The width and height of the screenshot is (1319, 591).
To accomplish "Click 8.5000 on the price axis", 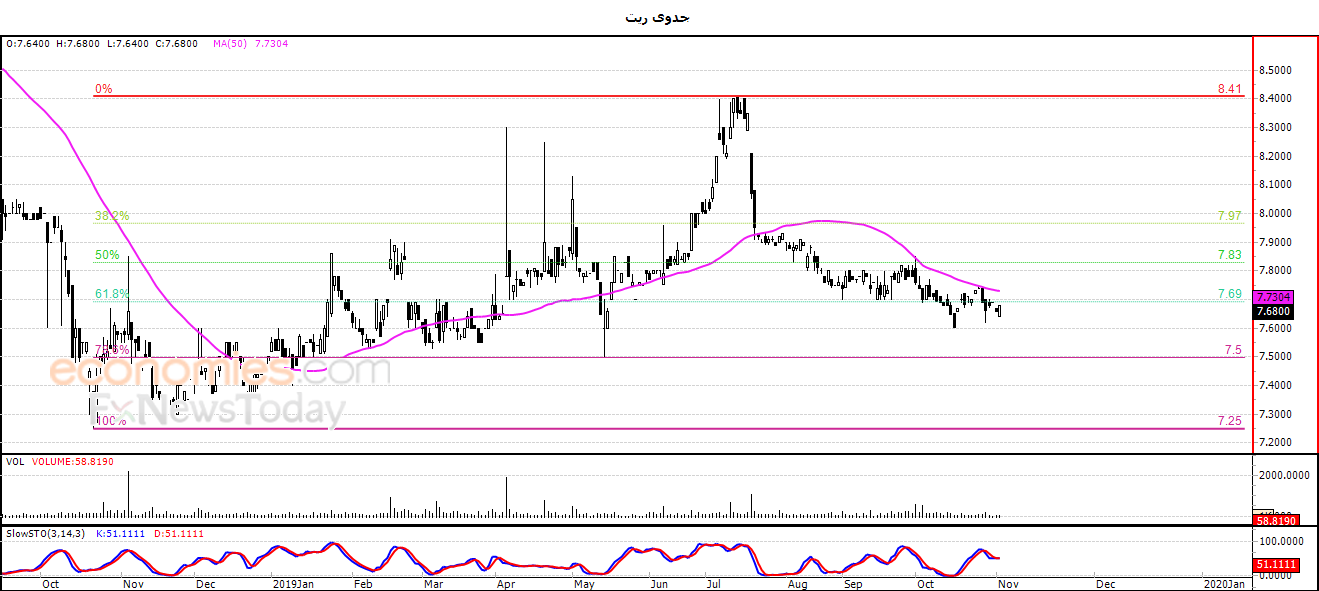I will [x=1277, y=70].
